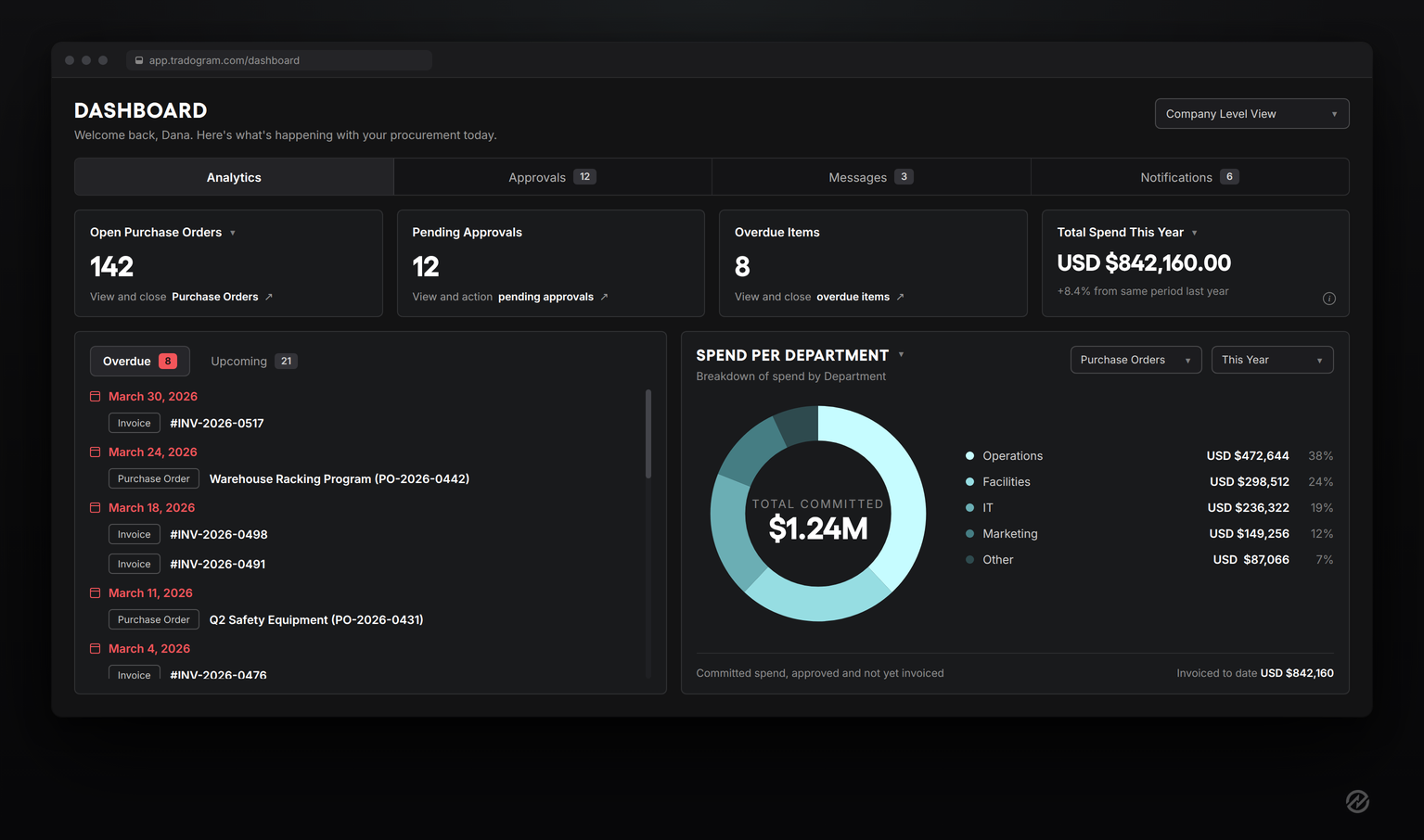The height and width of the screenshot is (840, 1424).
Task: Click the March 30, 2026 date heading
Action: tap(153, 396)
